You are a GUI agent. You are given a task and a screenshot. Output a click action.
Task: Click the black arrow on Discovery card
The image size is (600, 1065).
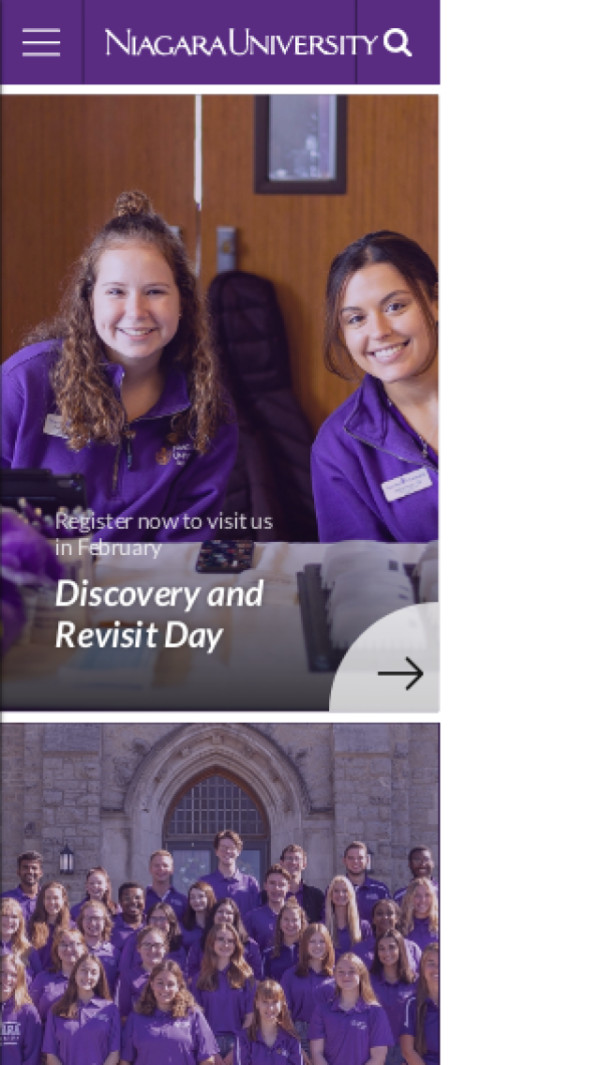(401, 674)
